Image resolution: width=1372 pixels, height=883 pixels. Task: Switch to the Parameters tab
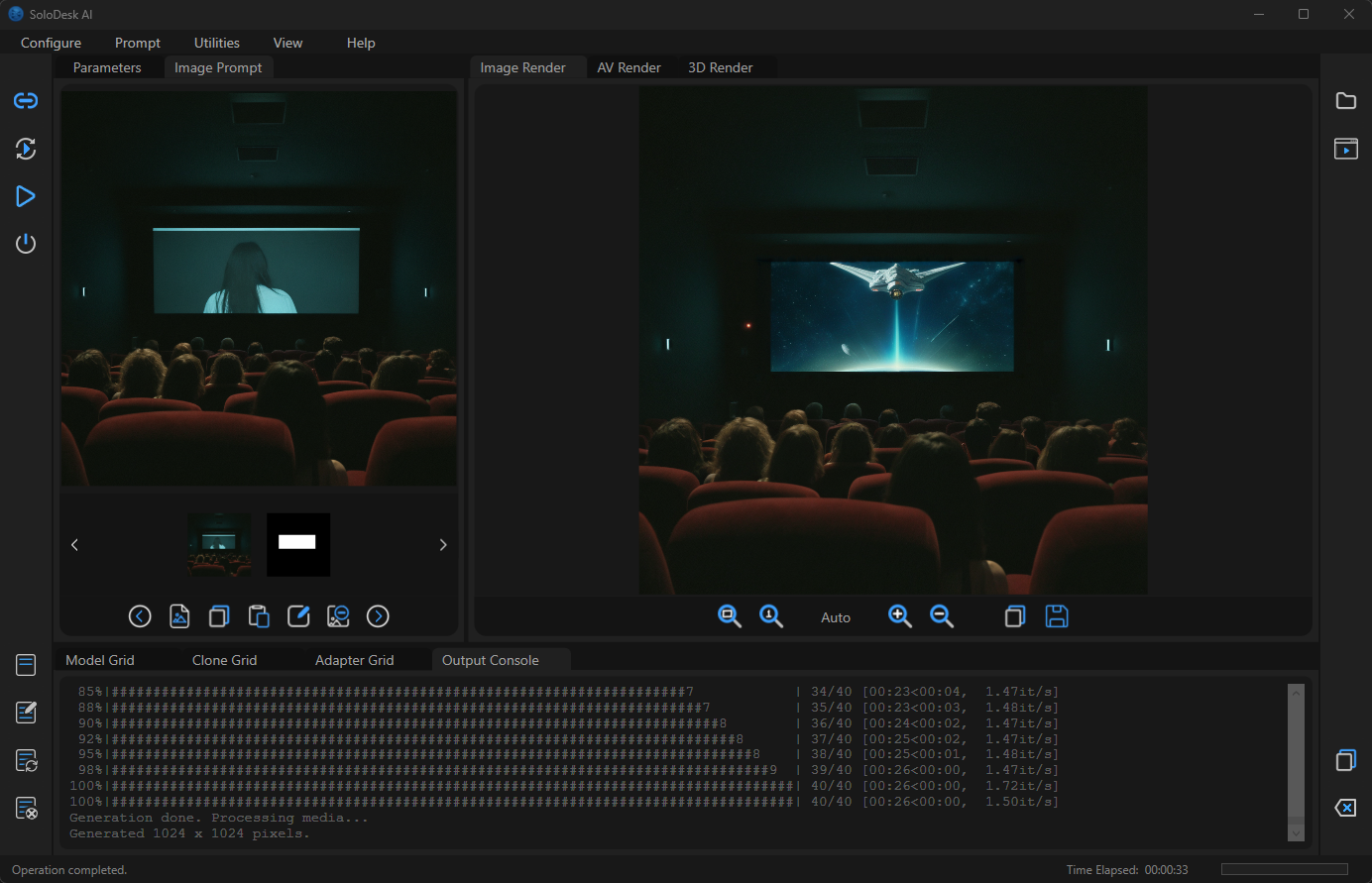point(107,67)
